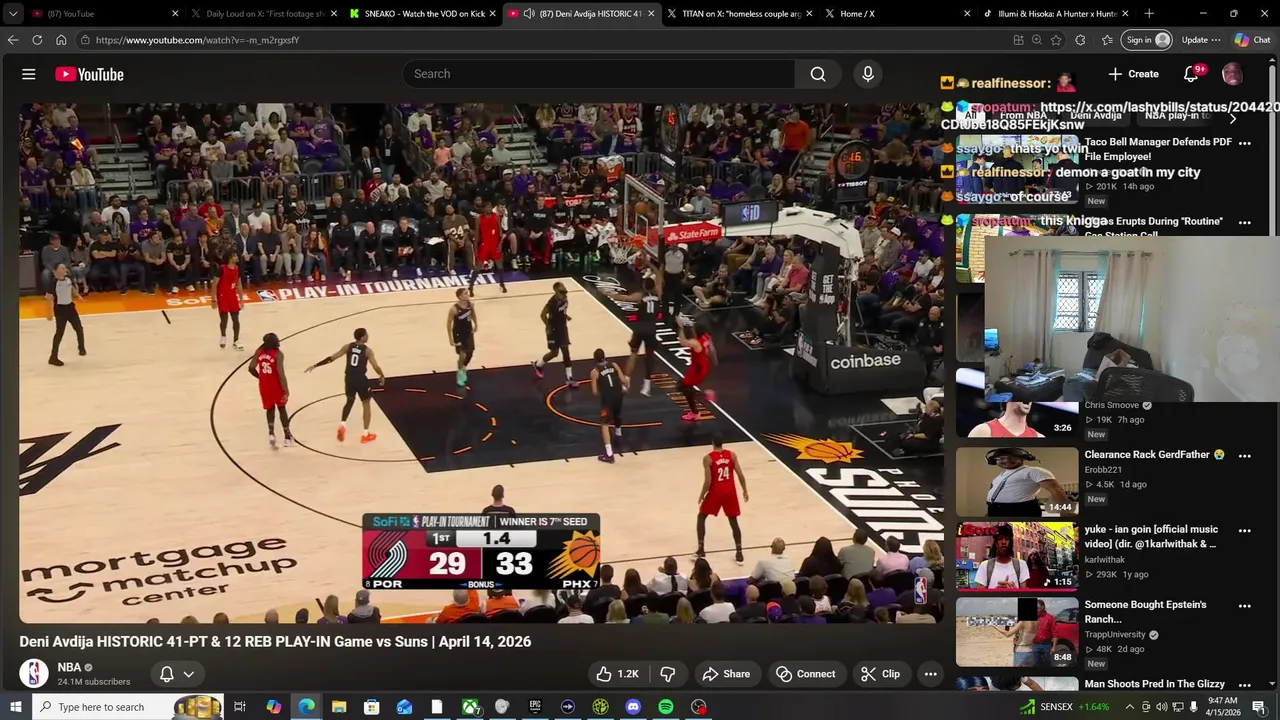The width and height of the screenshot is (1280, 720).
Task: Open Discord from the taskbar
Action: click(633, 707)
